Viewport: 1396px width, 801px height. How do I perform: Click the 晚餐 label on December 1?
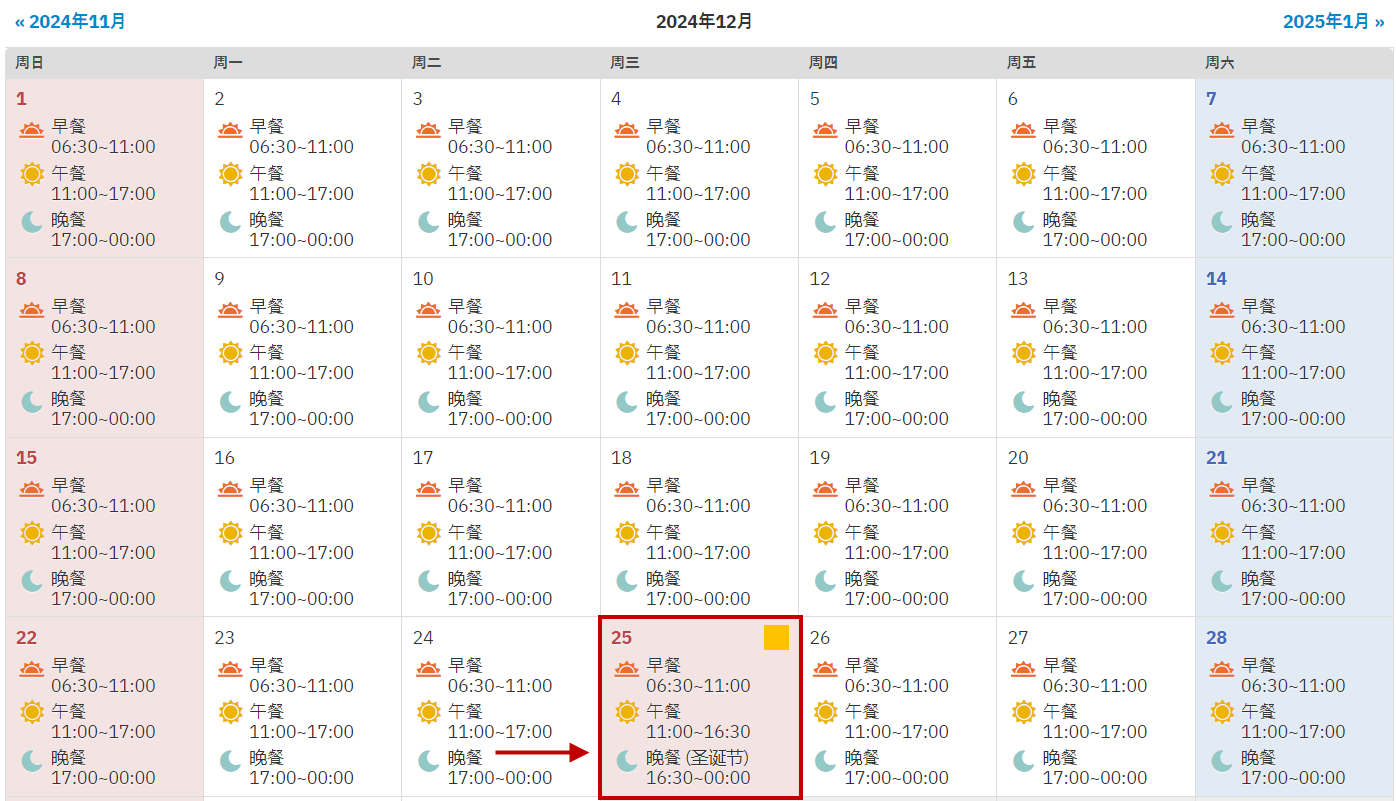[x=69, y=219]
